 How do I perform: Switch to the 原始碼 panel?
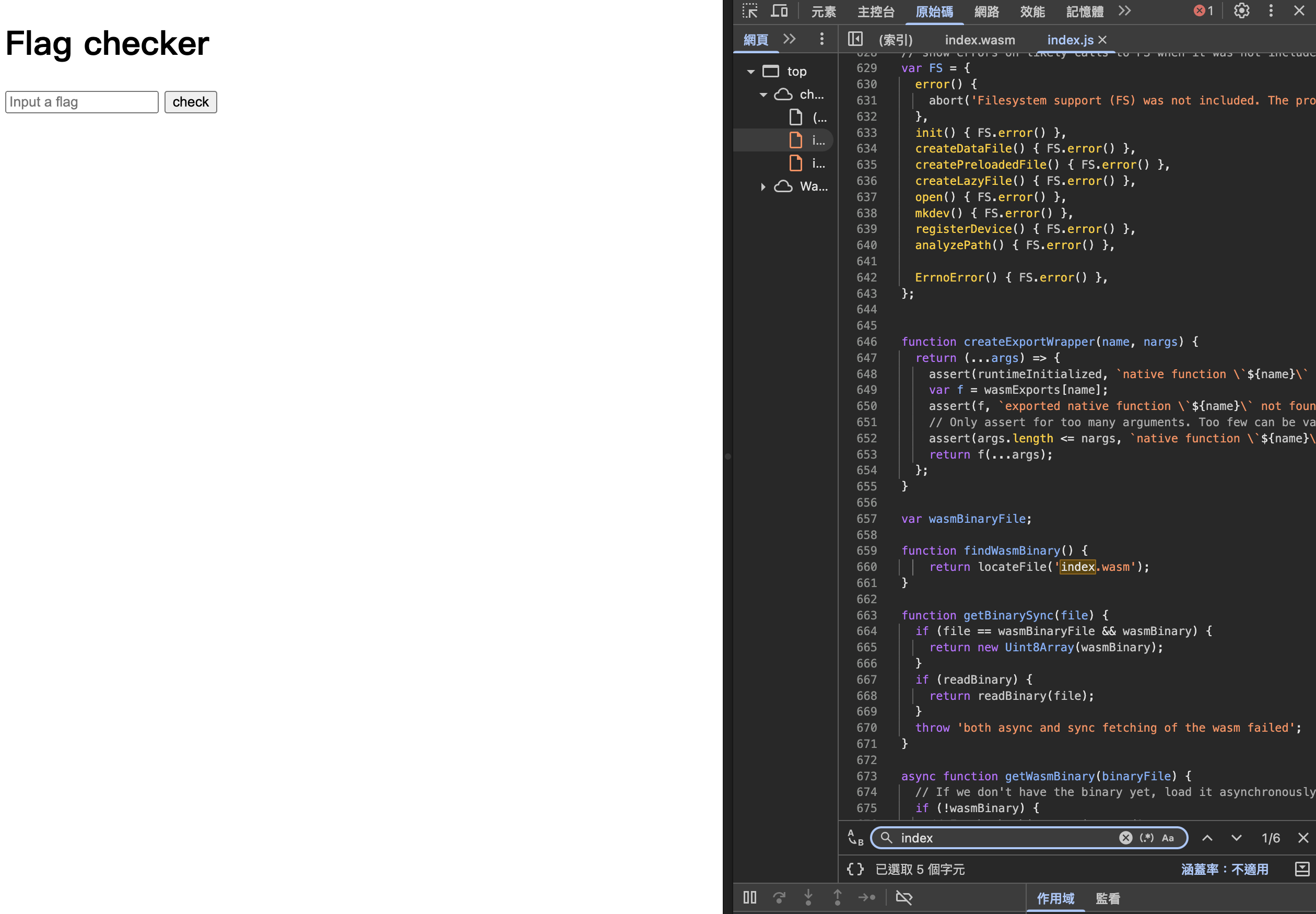(x=934, y=11)
